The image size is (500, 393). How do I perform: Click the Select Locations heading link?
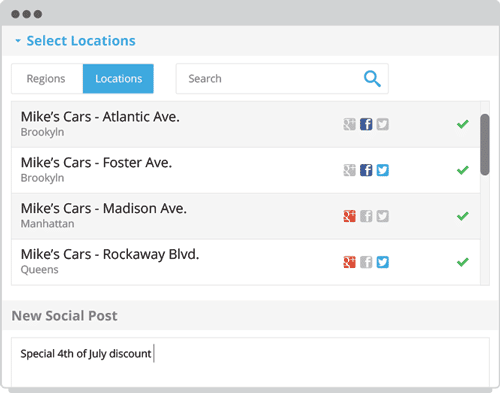(81, 41)
